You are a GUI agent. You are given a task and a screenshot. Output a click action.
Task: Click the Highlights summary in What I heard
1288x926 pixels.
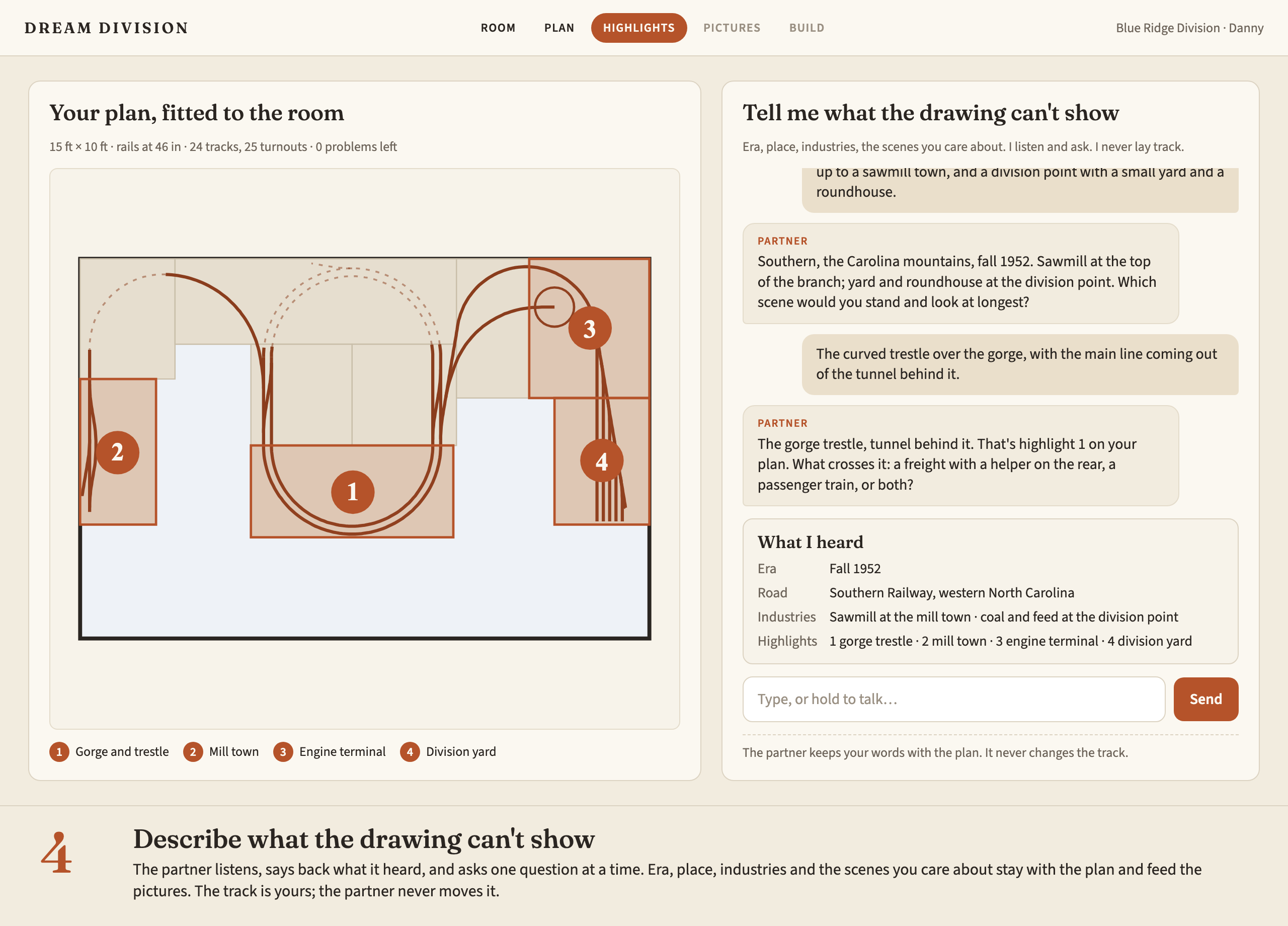1010,641
